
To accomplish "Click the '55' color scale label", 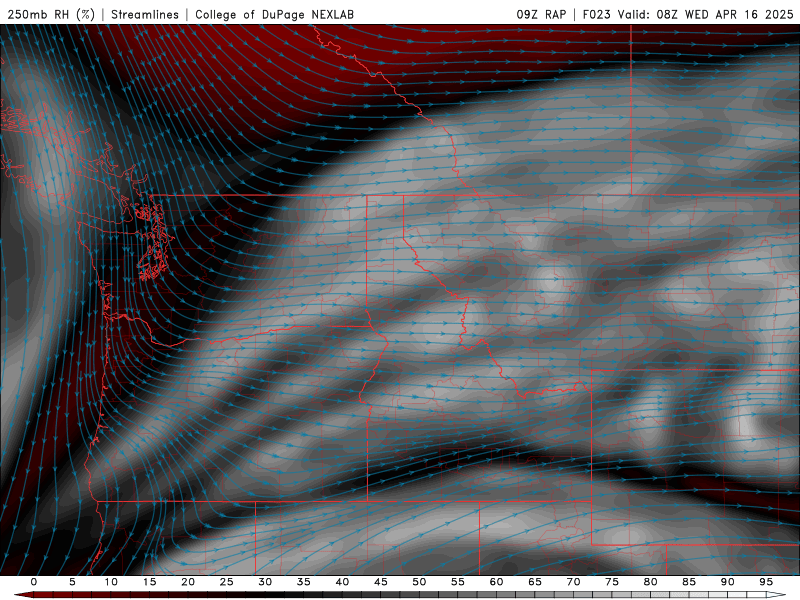I will tap(458, 582).
